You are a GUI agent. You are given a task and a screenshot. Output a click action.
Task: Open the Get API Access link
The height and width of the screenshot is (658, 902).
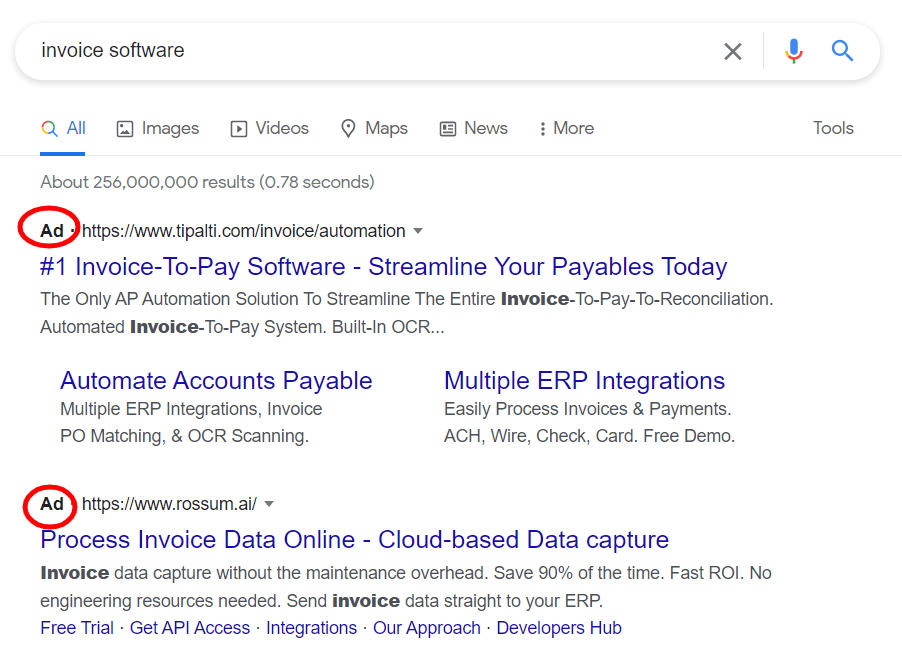190,628
